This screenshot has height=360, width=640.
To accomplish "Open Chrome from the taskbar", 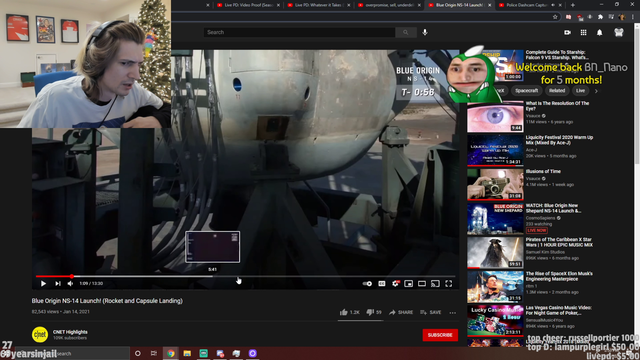I will pyautogui.click(x=171, y=353).
